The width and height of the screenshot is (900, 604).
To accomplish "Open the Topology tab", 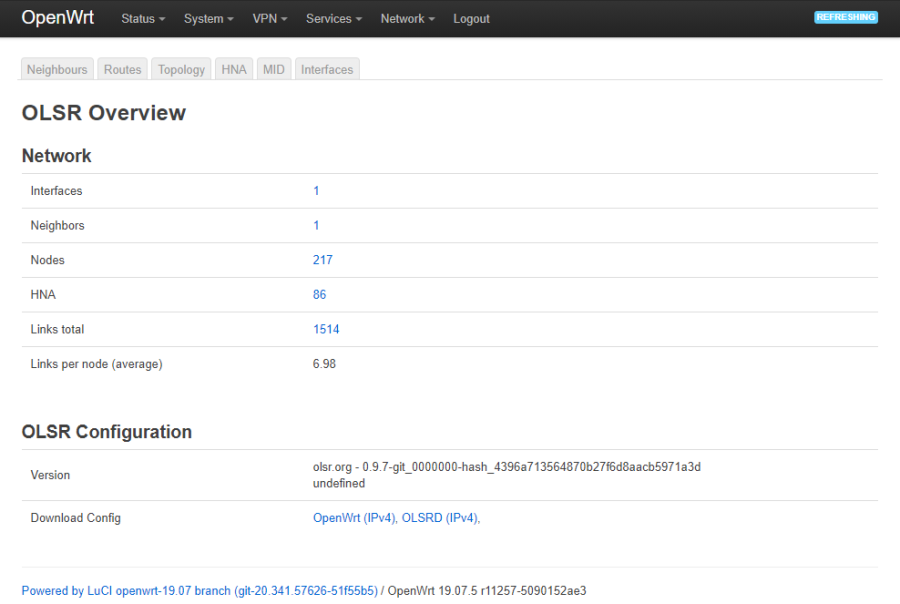I will coord(180,69).
